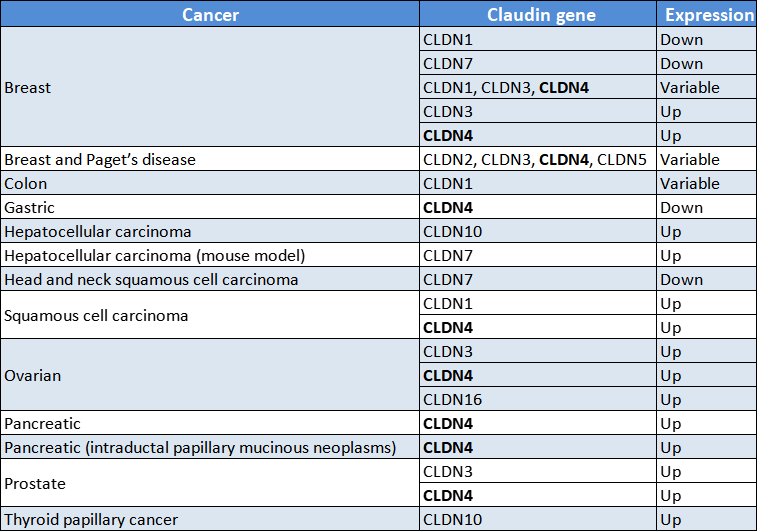Image resolution: width=757 pixels, height=531 pixels.
Task: Select the CLDN10 cell in Thyroid row
Action: [450, 520]
